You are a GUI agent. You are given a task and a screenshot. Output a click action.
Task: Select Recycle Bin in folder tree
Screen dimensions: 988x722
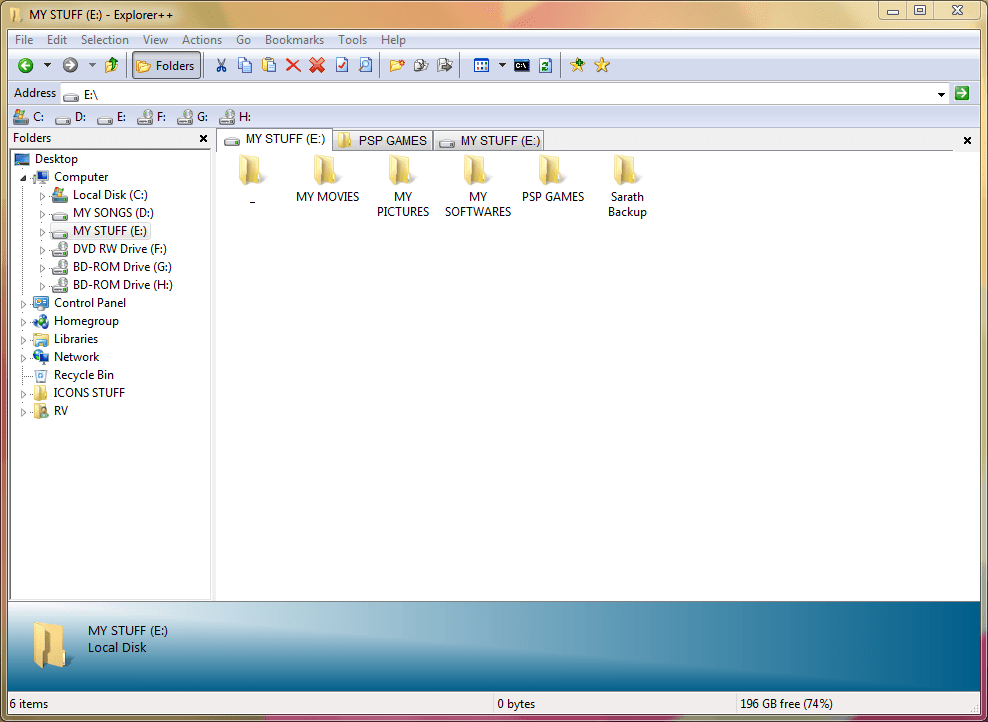84,375
